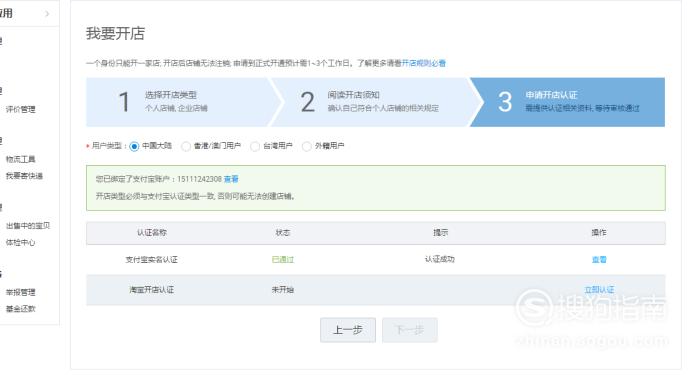Click 查看 next to the Alipay account
692x375 pixels.
(x=231, y=179)
